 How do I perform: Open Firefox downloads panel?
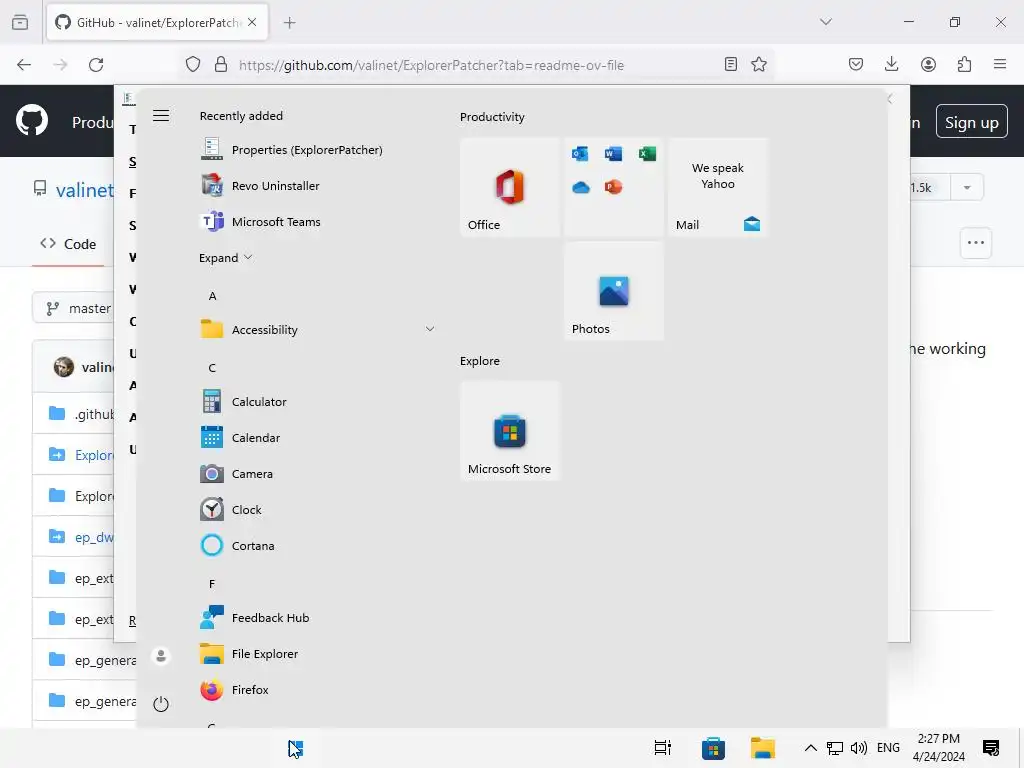[x=891, y=64]
